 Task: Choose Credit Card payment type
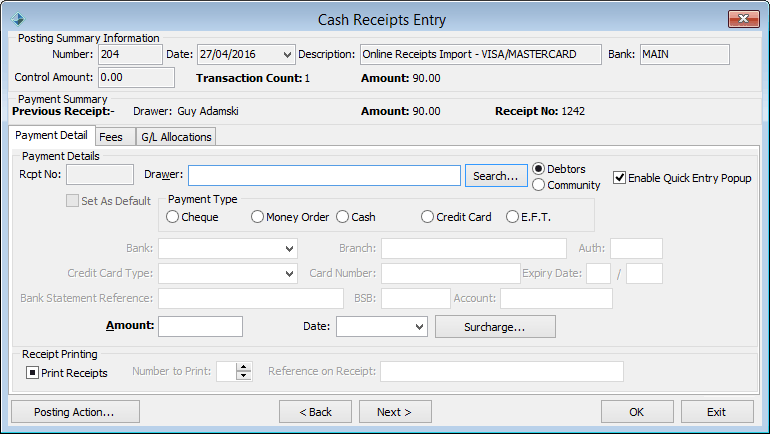427,217
